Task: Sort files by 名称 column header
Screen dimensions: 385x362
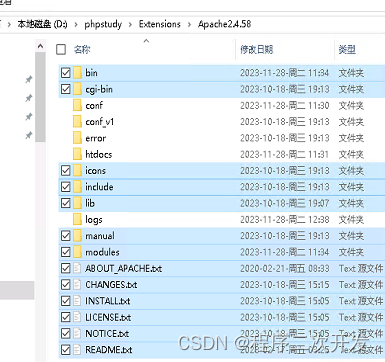Action: pyautogui.click(x=82, y=49)
